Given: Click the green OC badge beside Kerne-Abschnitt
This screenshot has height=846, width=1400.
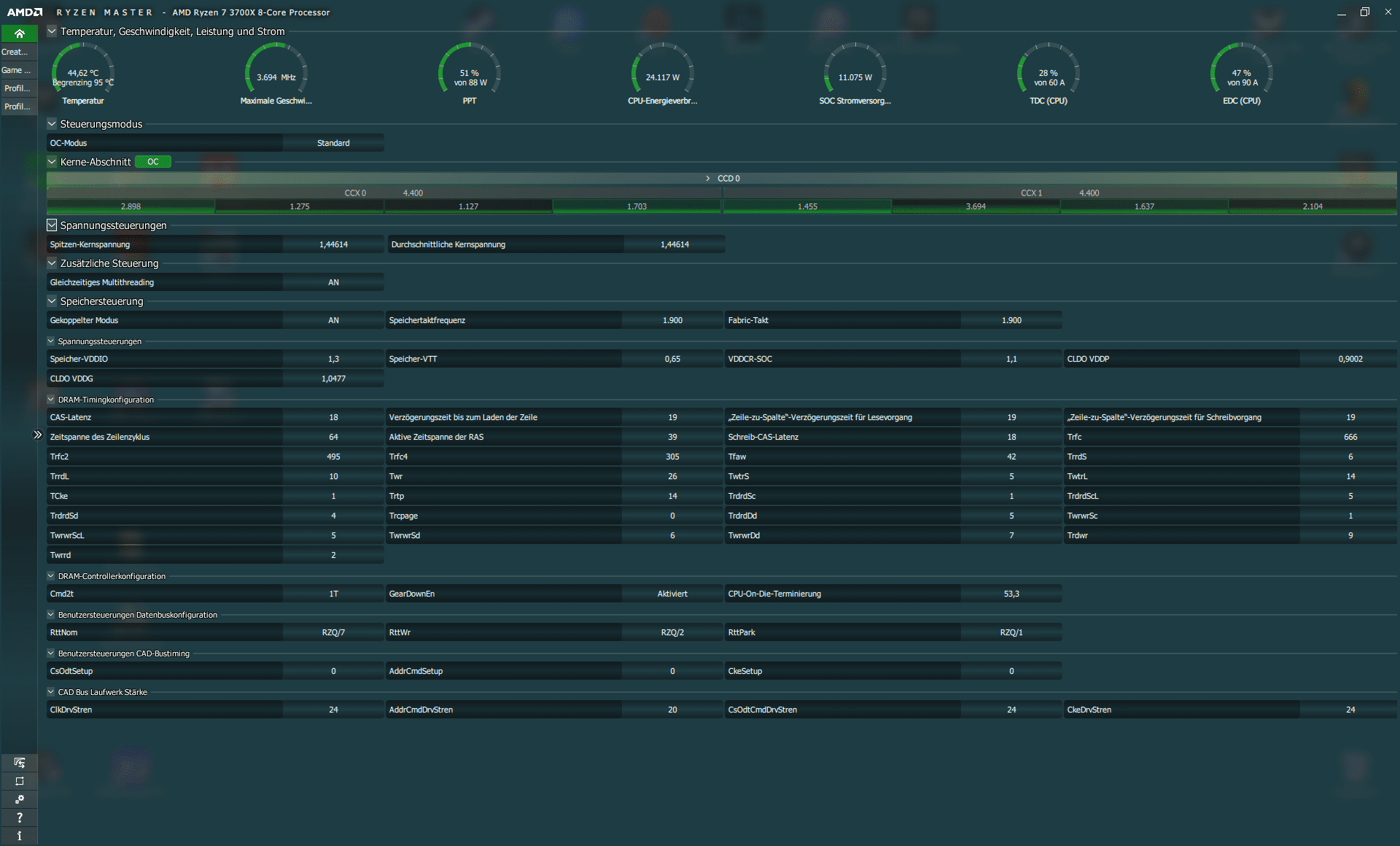Looking at the screenshot, I should 153,162.
